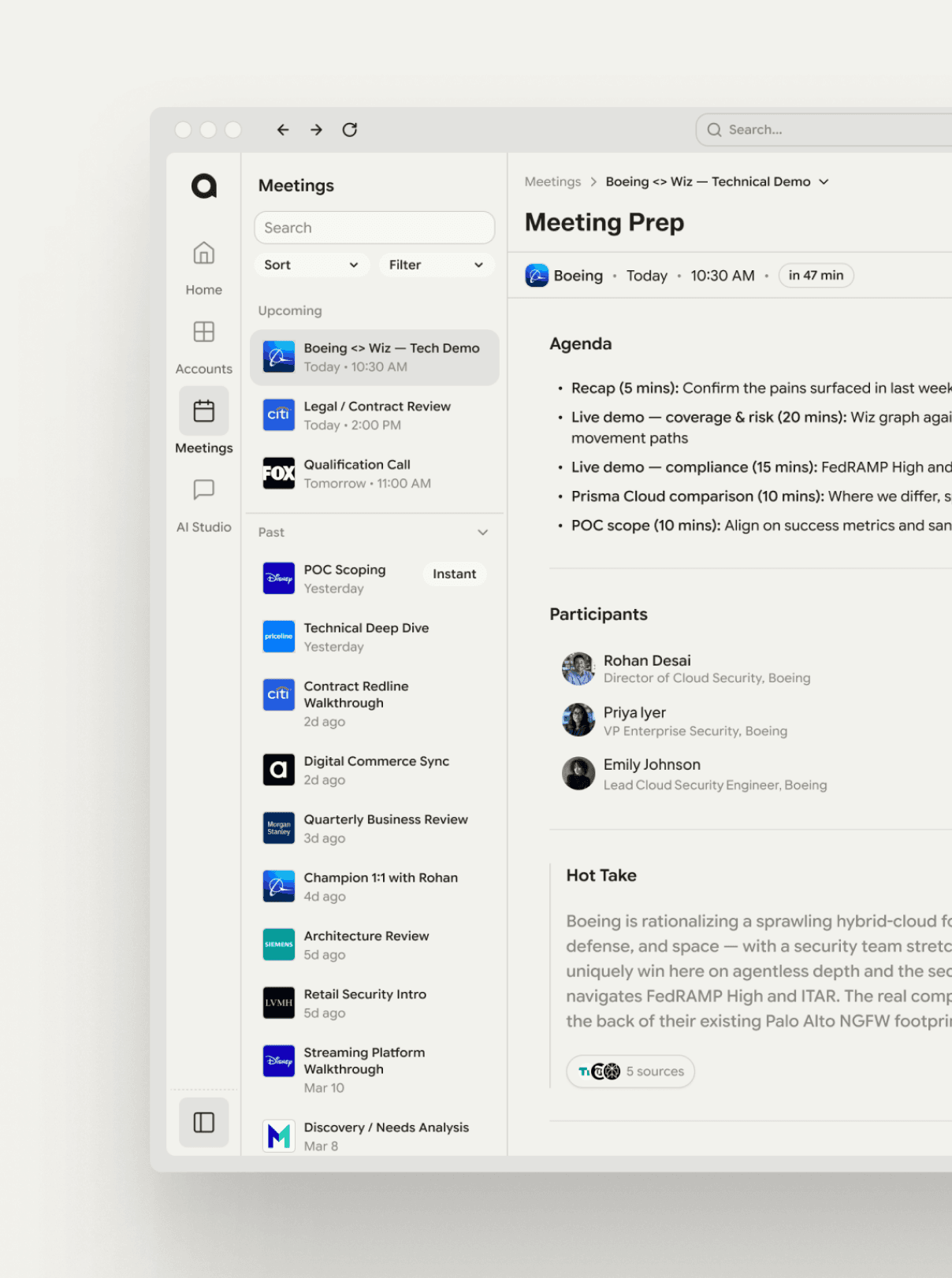952x1278 pixels.
Task: Toggle the sidebar collapse panel icon
Action: 204,1122
